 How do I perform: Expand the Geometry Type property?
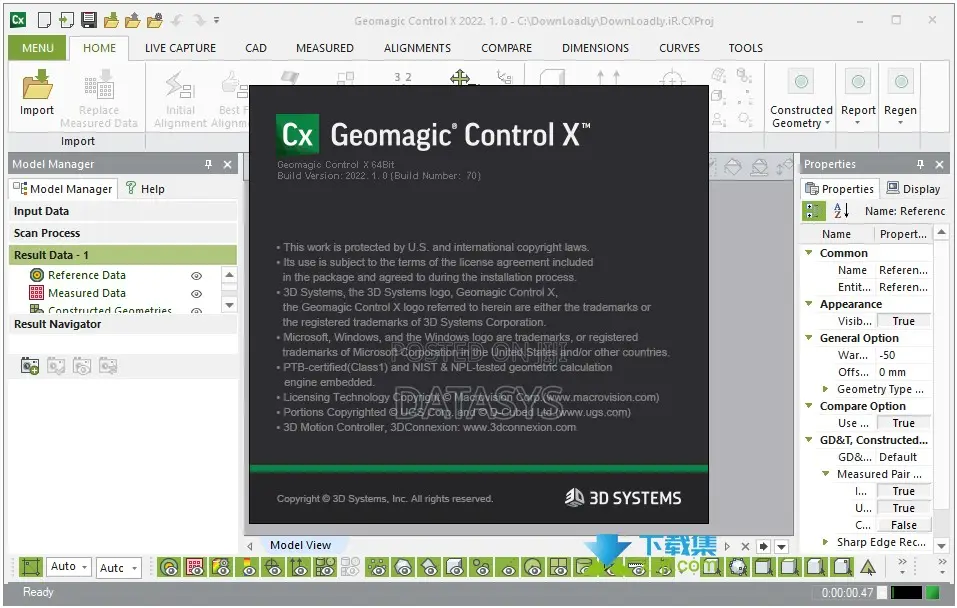825,389
